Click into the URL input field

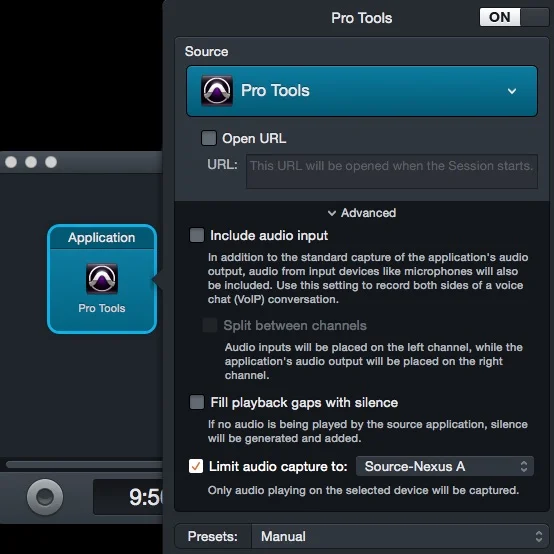[x=392, y=171]
